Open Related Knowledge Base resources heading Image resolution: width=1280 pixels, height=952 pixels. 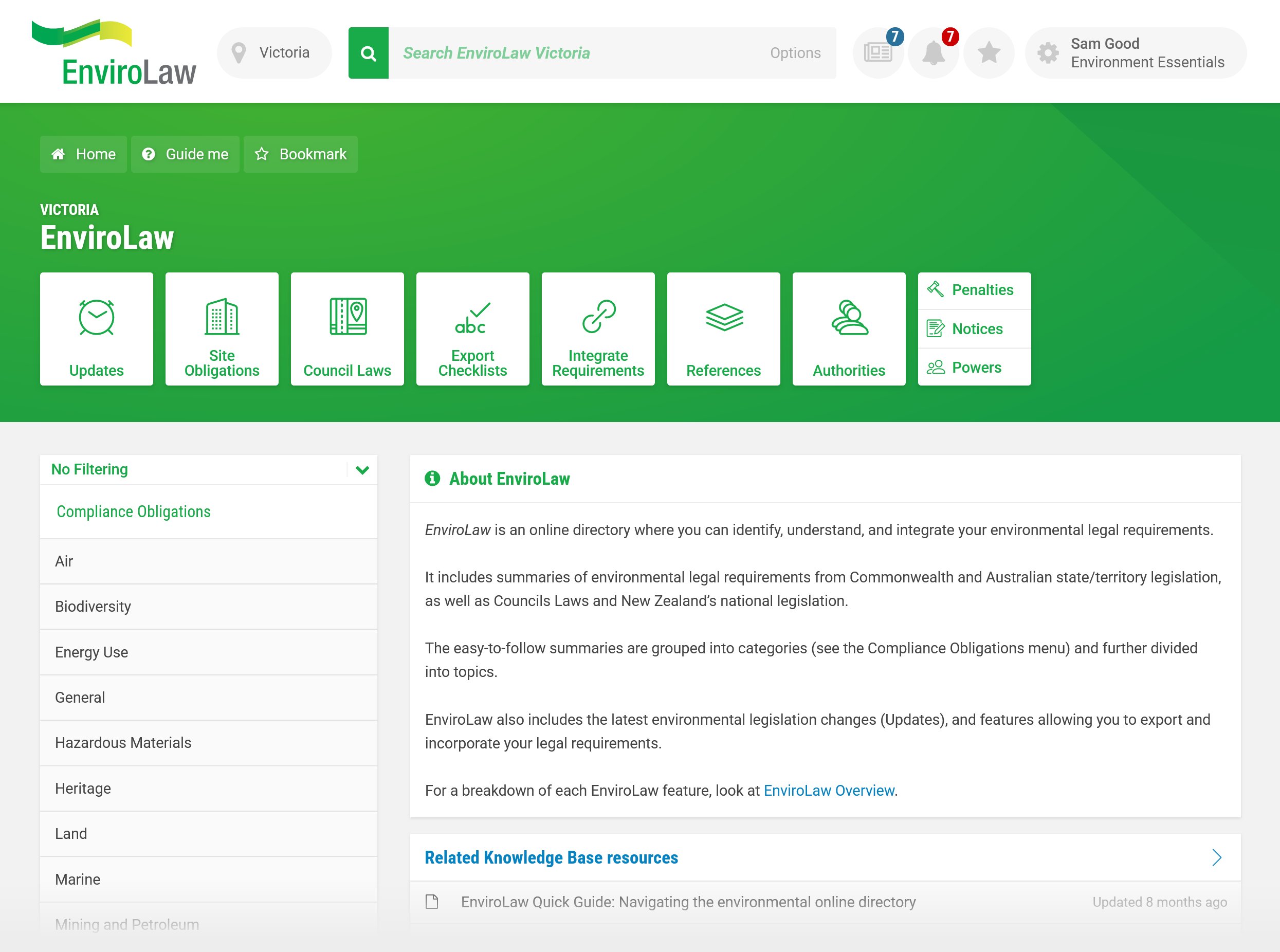pos(552,857)
